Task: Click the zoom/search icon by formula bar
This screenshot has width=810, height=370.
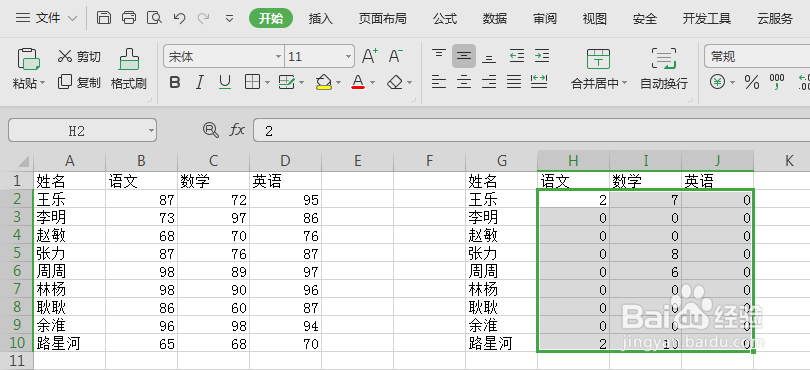Action: (x=211, y=130)
